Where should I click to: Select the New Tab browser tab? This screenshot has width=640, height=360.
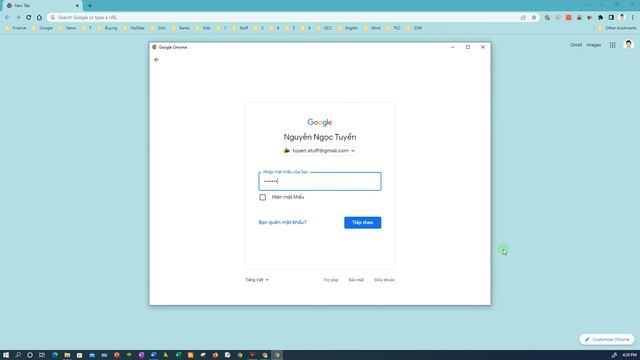(41, 6)
